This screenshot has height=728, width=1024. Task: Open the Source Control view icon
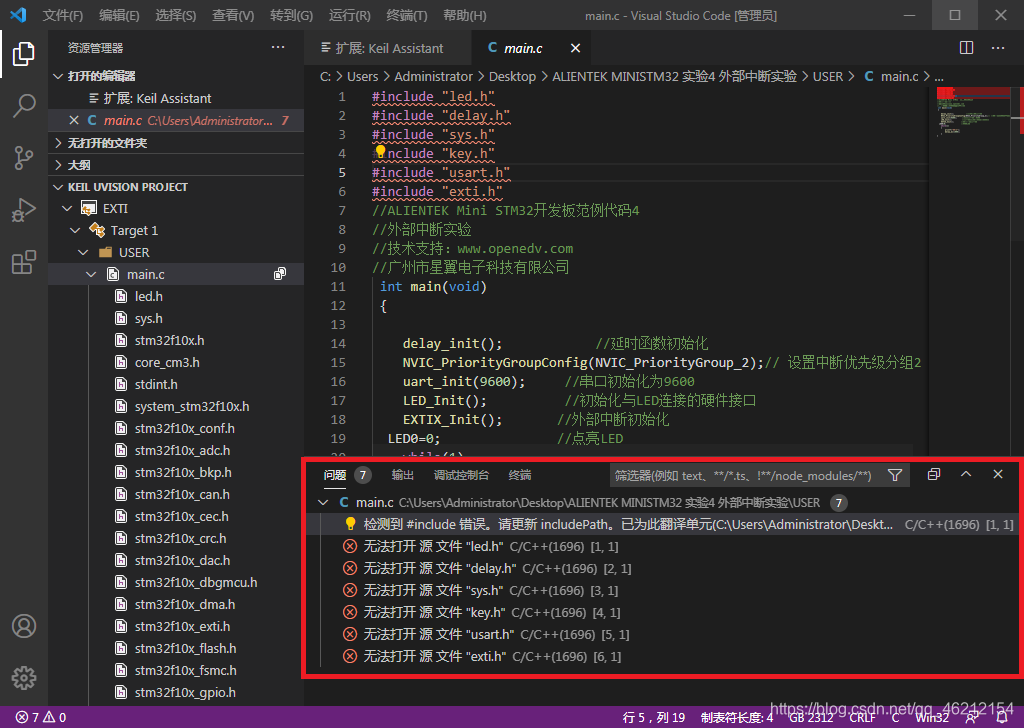click(24, 158)
